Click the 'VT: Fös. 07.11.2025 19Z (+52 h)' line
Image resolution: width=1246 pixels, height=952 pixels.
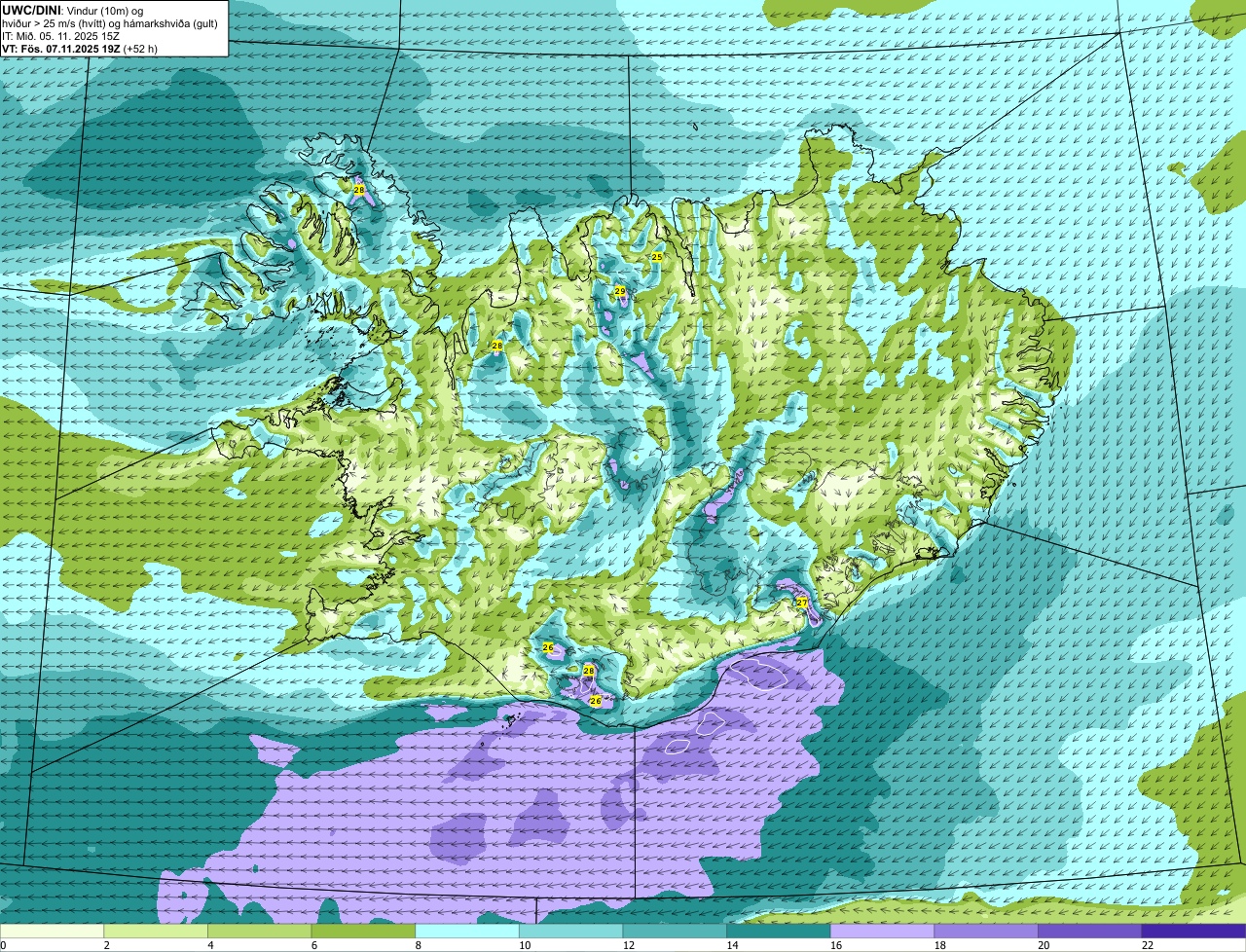(x=80, y=48)
